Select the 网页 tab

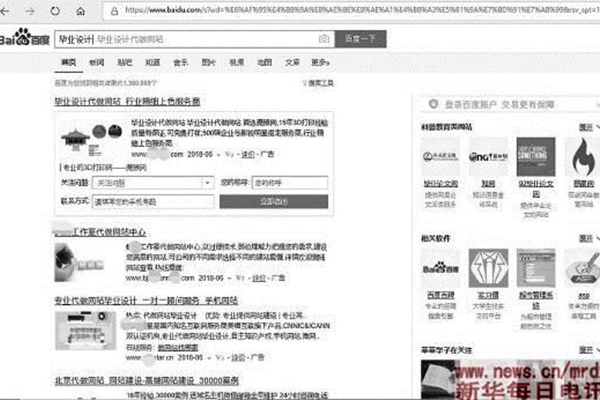69,62
